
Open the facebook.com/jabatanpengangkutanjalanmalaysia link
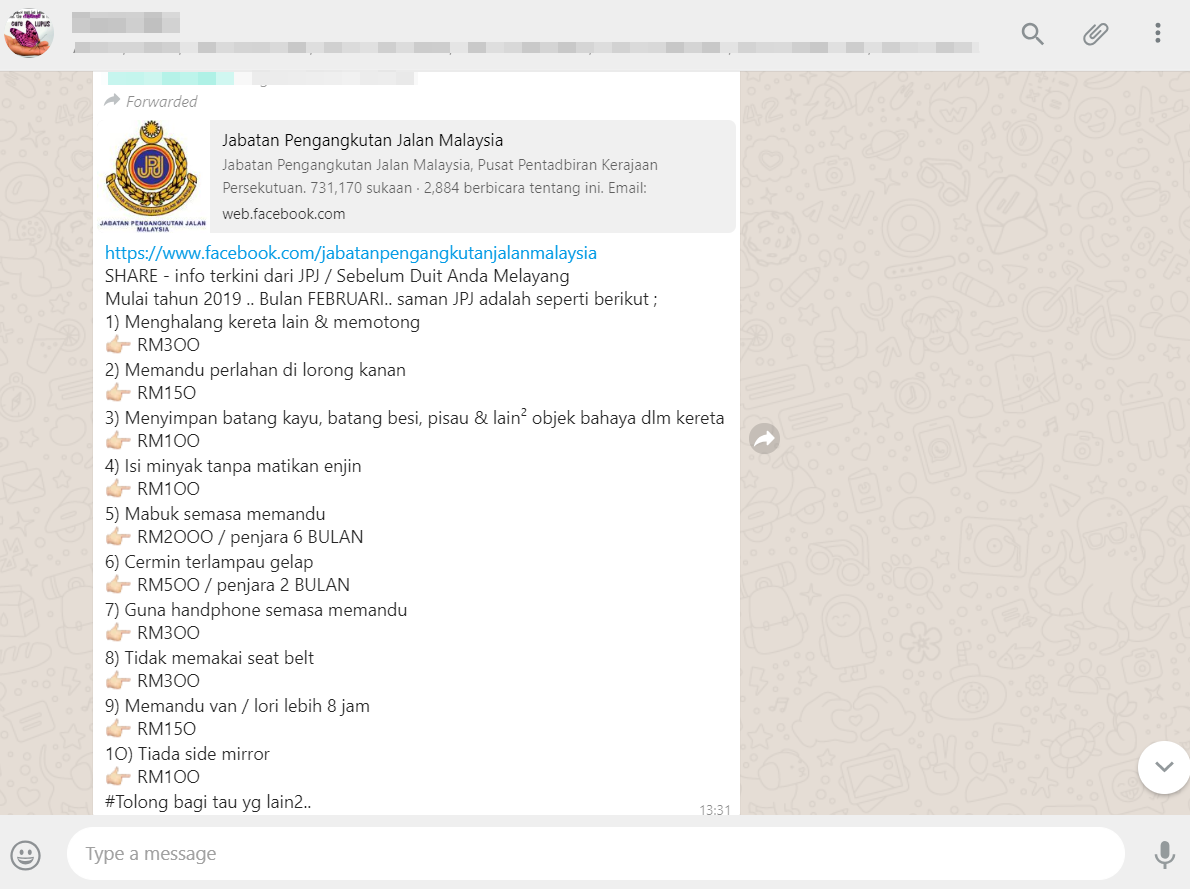pyautogui.click(x=351, y=253)
